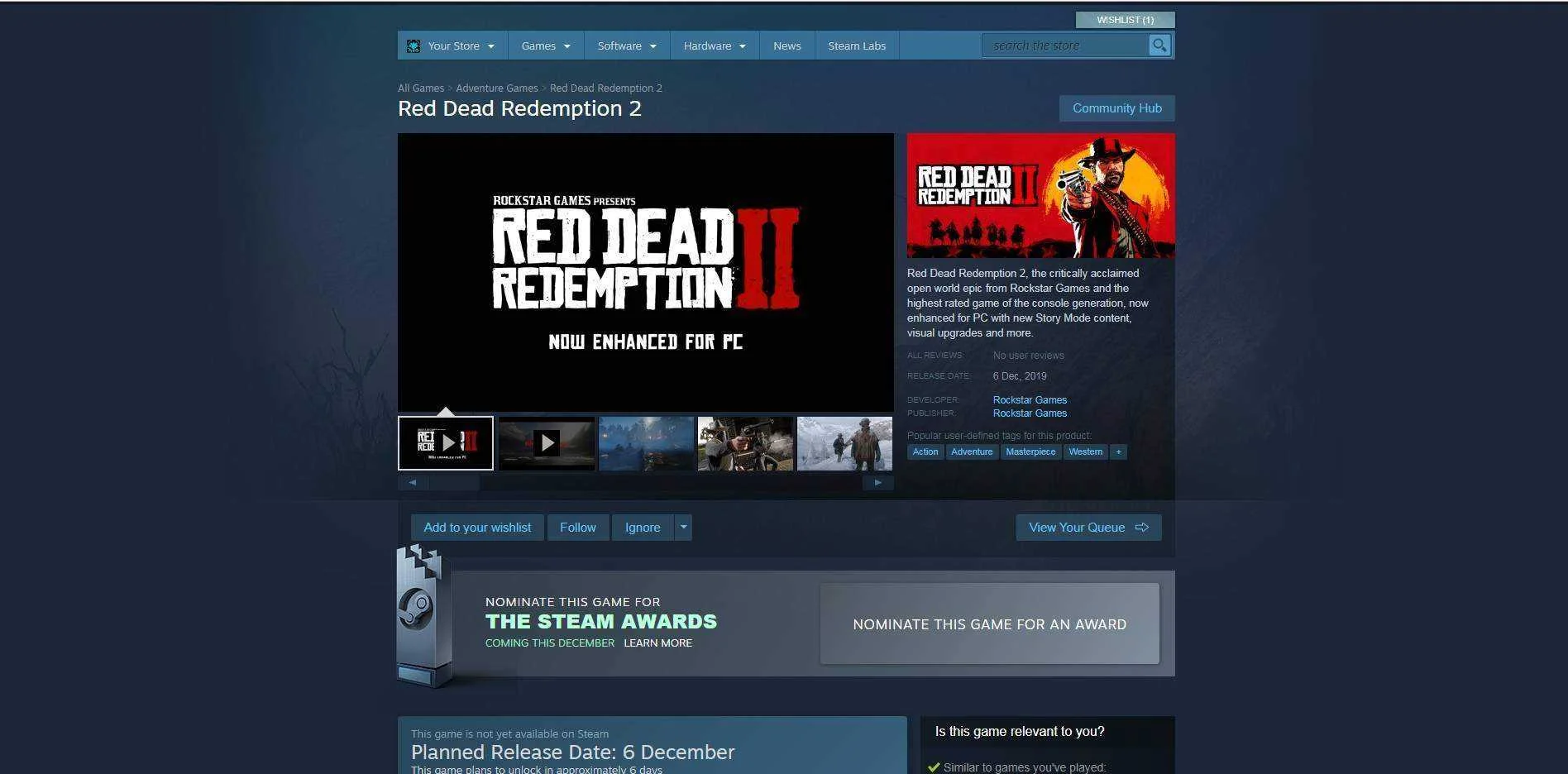
Task: Select the snowy scene screenshot thumbnail
Action: pyautogui.click(x=844, y=443)
